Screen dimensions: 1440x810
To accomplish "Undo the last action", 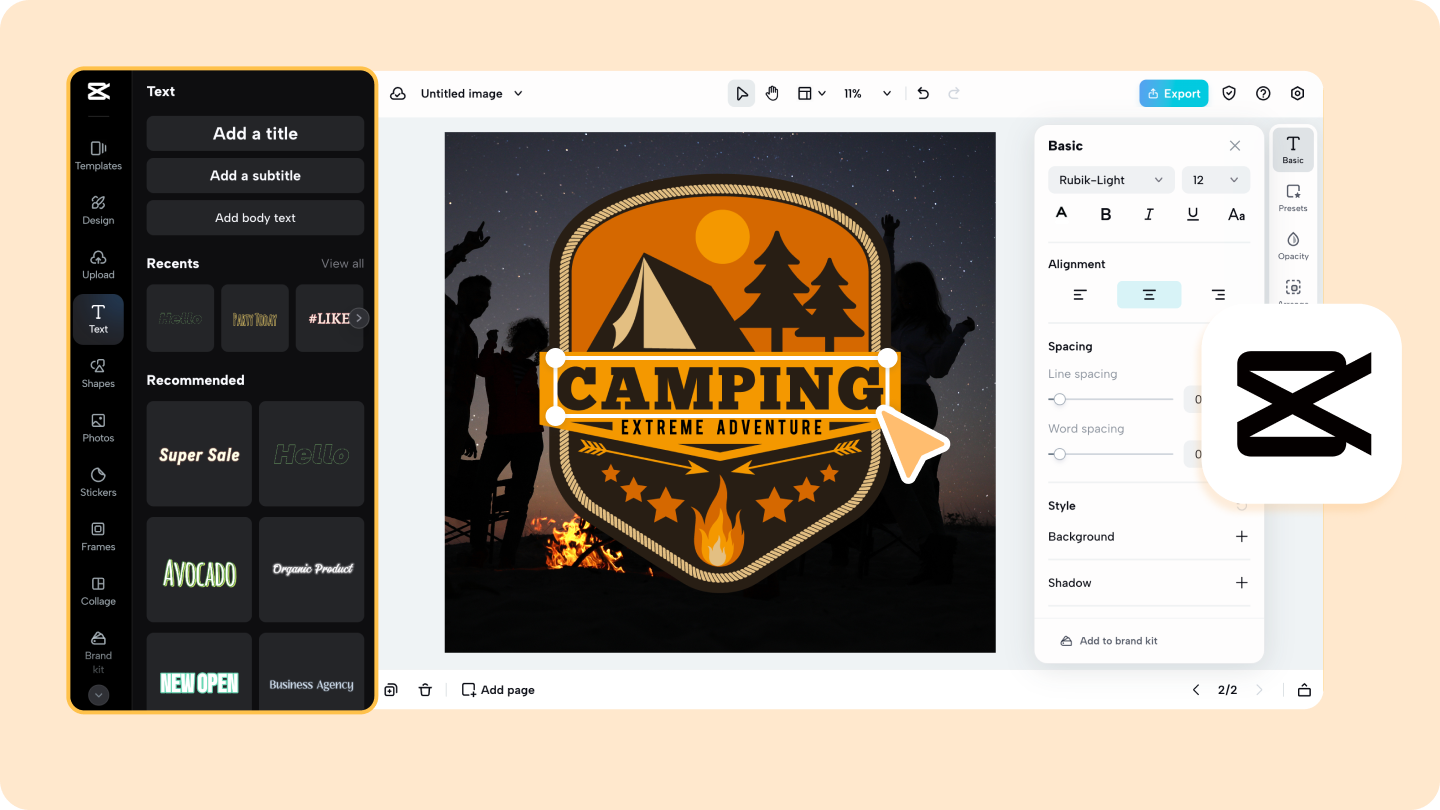I will (x=923, y=93).
